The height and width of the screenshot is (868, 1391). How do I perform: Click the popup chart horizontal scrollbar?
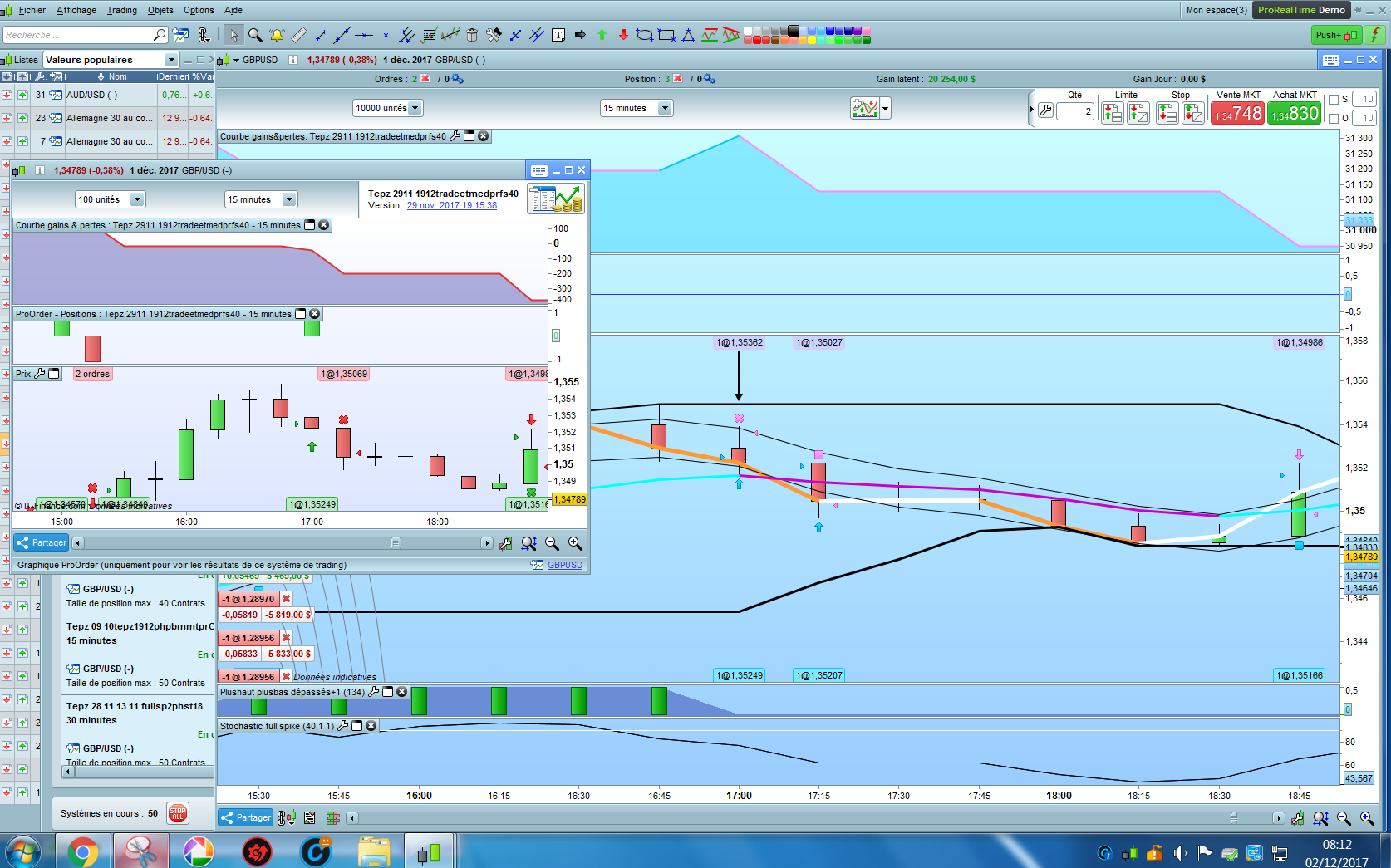coord(283,543)
